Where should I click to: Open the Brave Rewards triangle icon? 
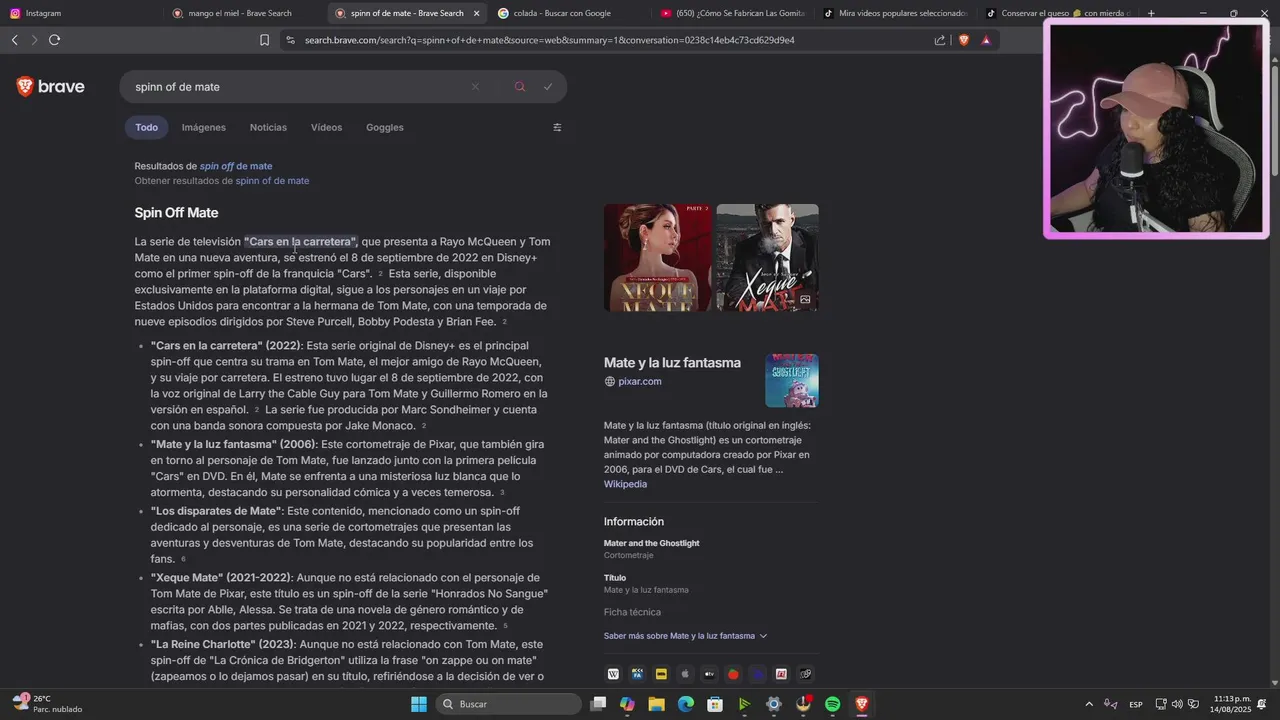point(986,40)
